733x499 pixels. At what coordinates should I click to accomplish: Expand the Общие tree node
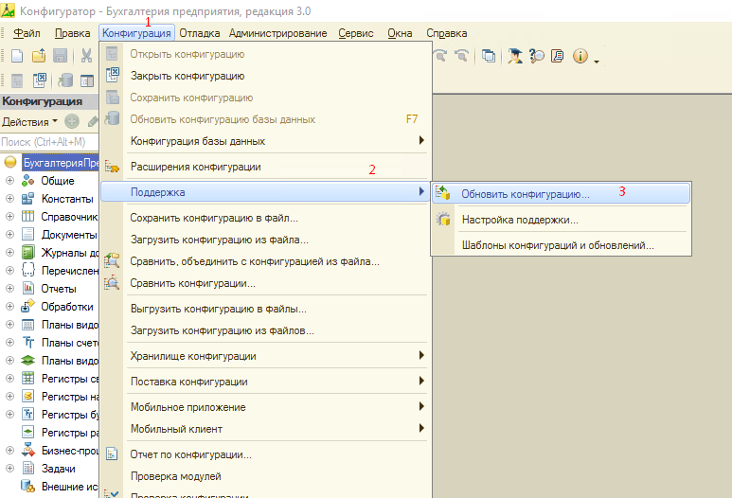tap(9, 181)
